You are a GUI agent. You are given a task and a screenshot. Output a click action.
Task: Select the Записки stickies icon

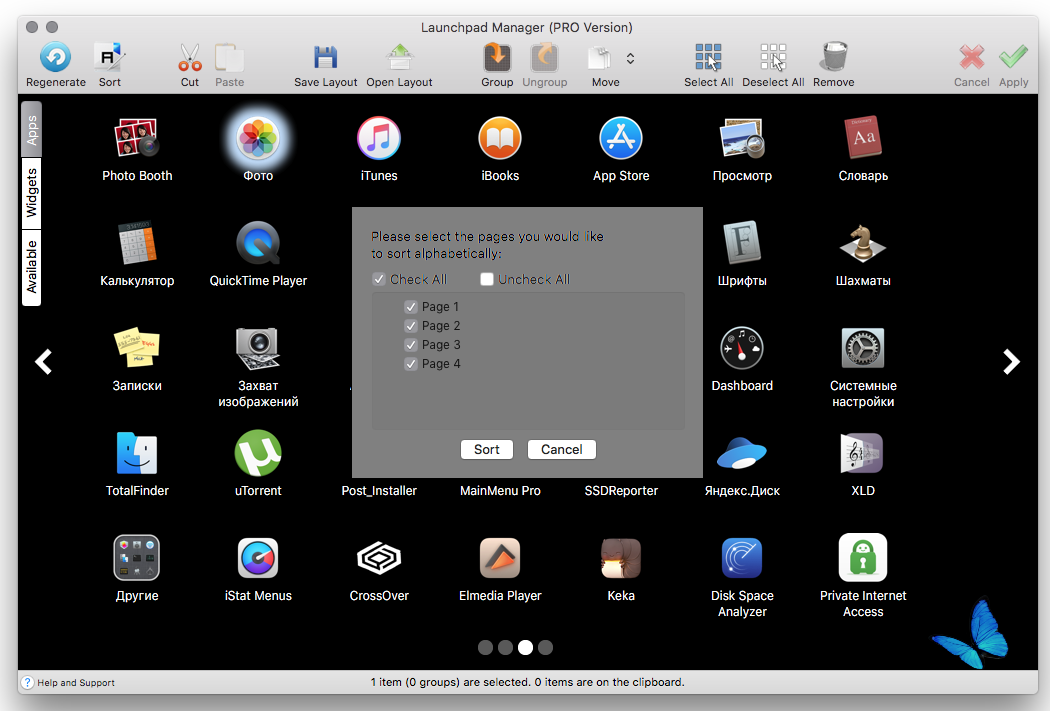[137, 347]
